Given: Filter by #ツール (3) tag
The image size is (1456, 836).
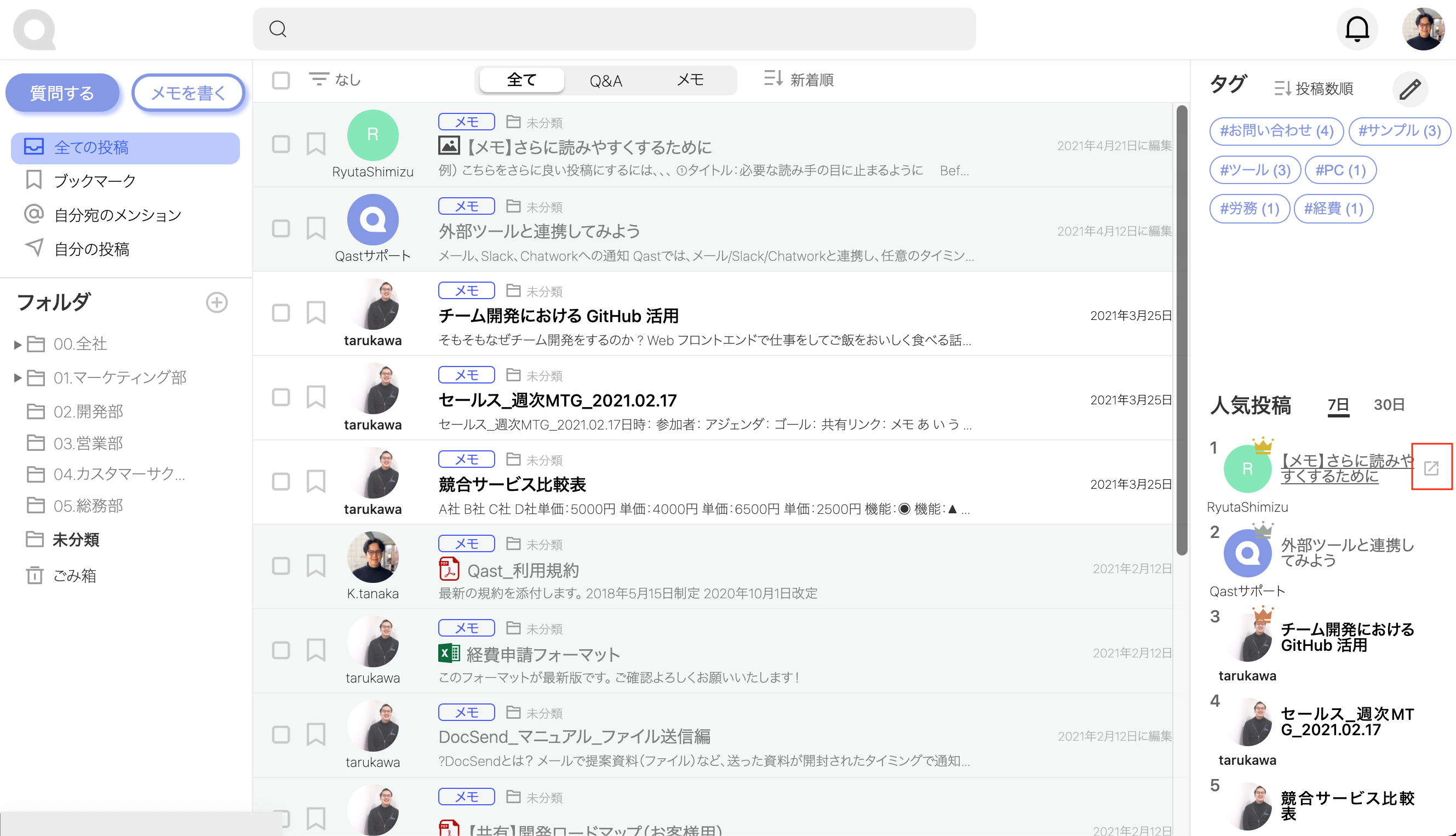Looking at the screenshot, I should coord(1255,170).
